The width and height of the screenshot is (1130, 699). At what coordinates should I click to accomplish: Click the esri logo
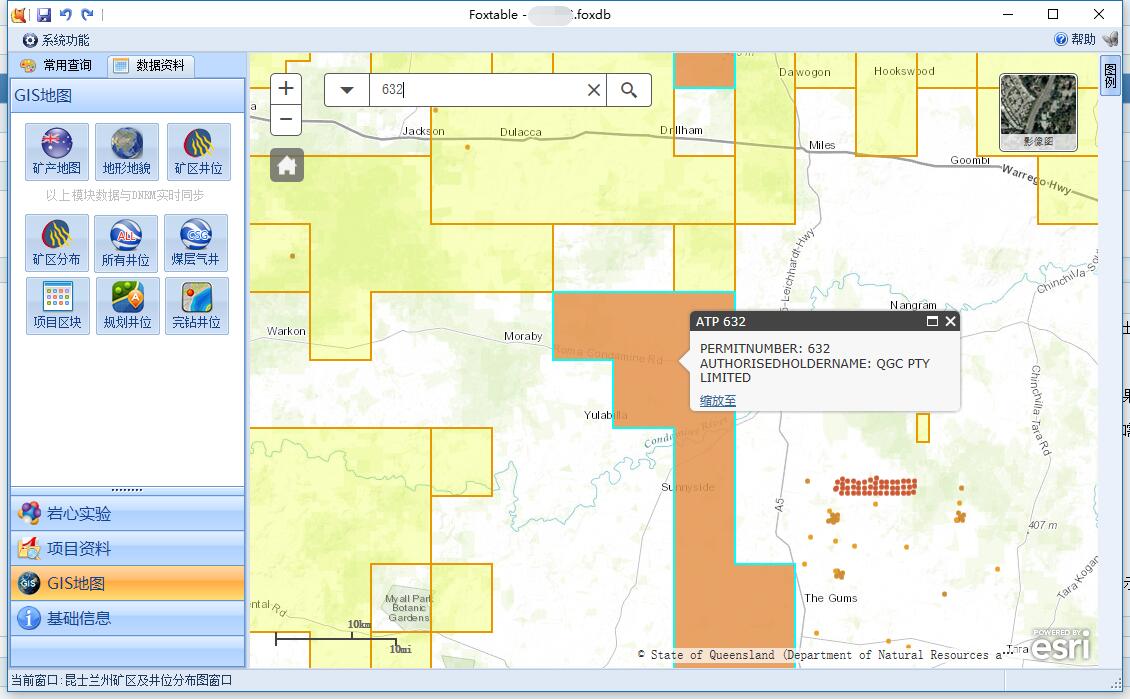[1060, 645]
